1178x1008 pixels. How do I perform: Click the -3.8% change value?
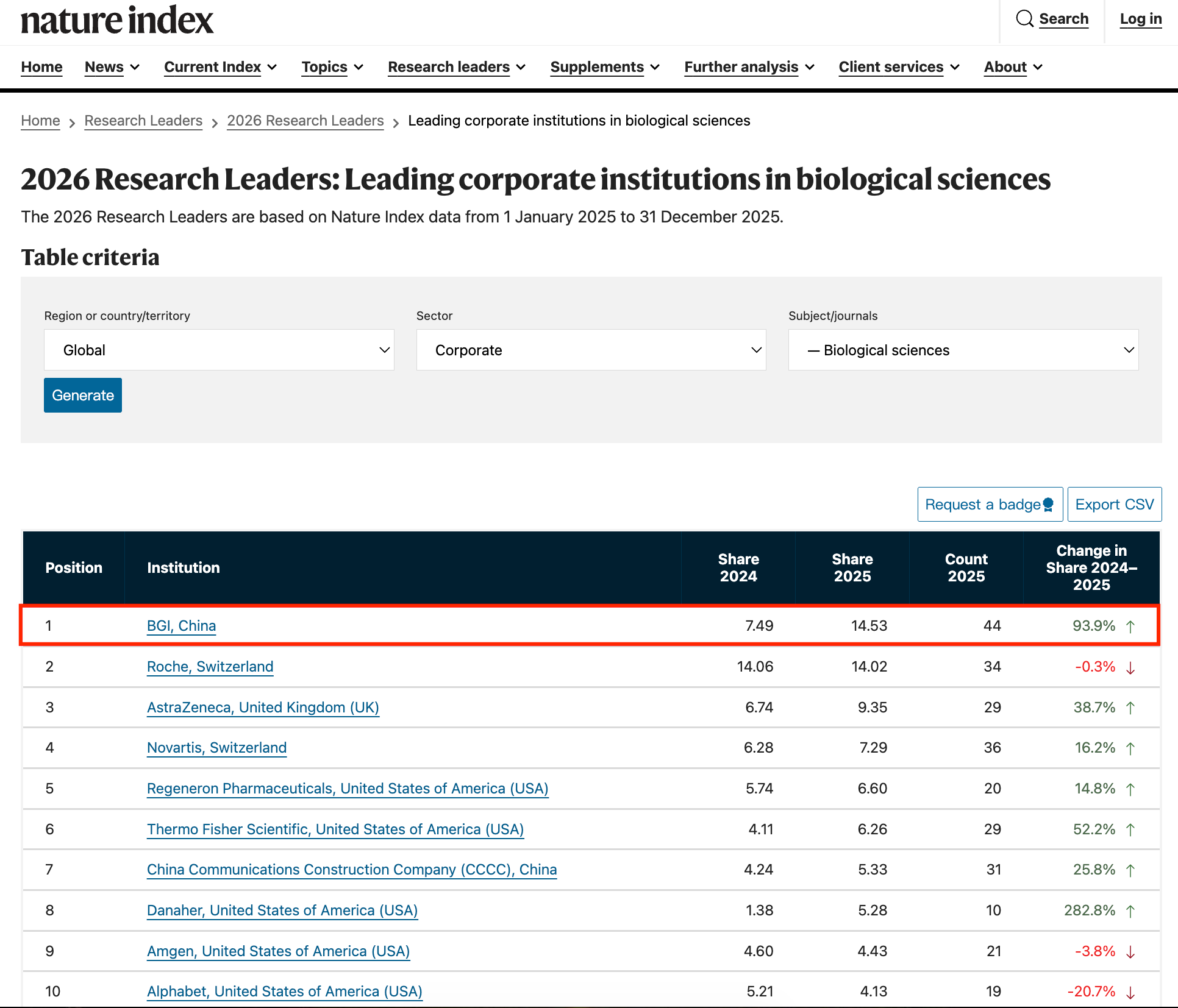coord(1095,951)
